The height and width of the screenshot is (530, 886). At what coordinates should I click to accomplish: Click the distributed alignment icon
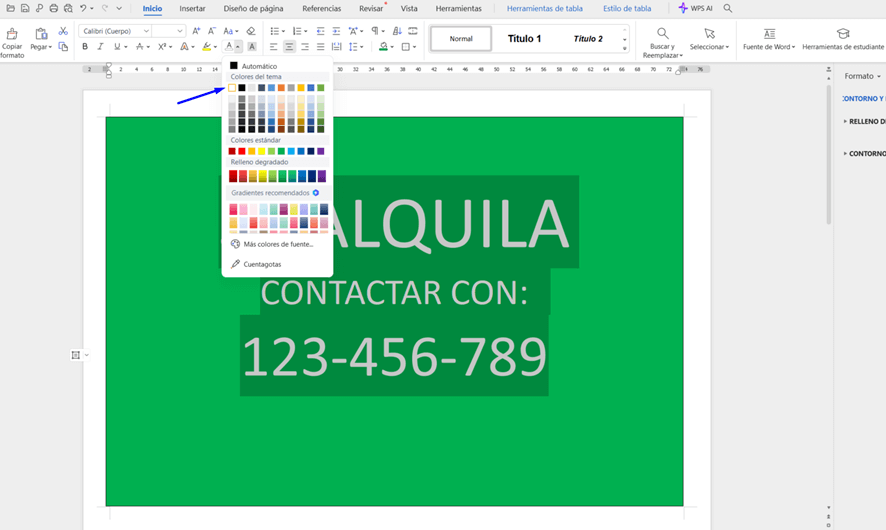coord(337,47)
